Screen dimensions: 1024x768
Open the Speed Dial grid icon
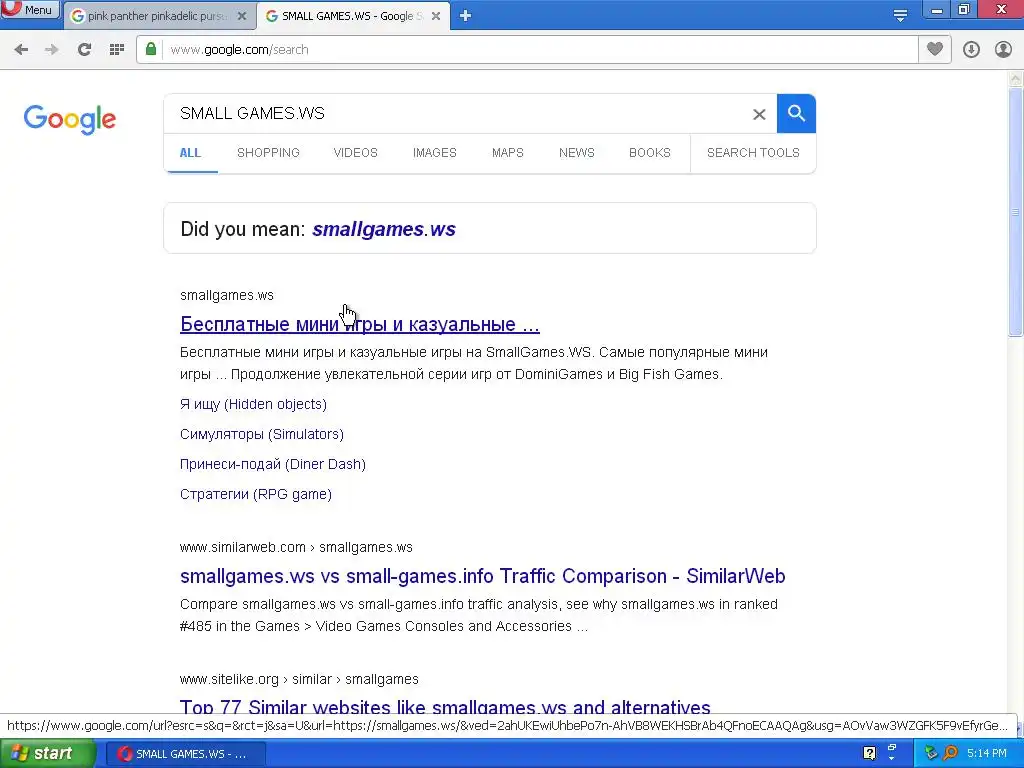tap(116, 50)
